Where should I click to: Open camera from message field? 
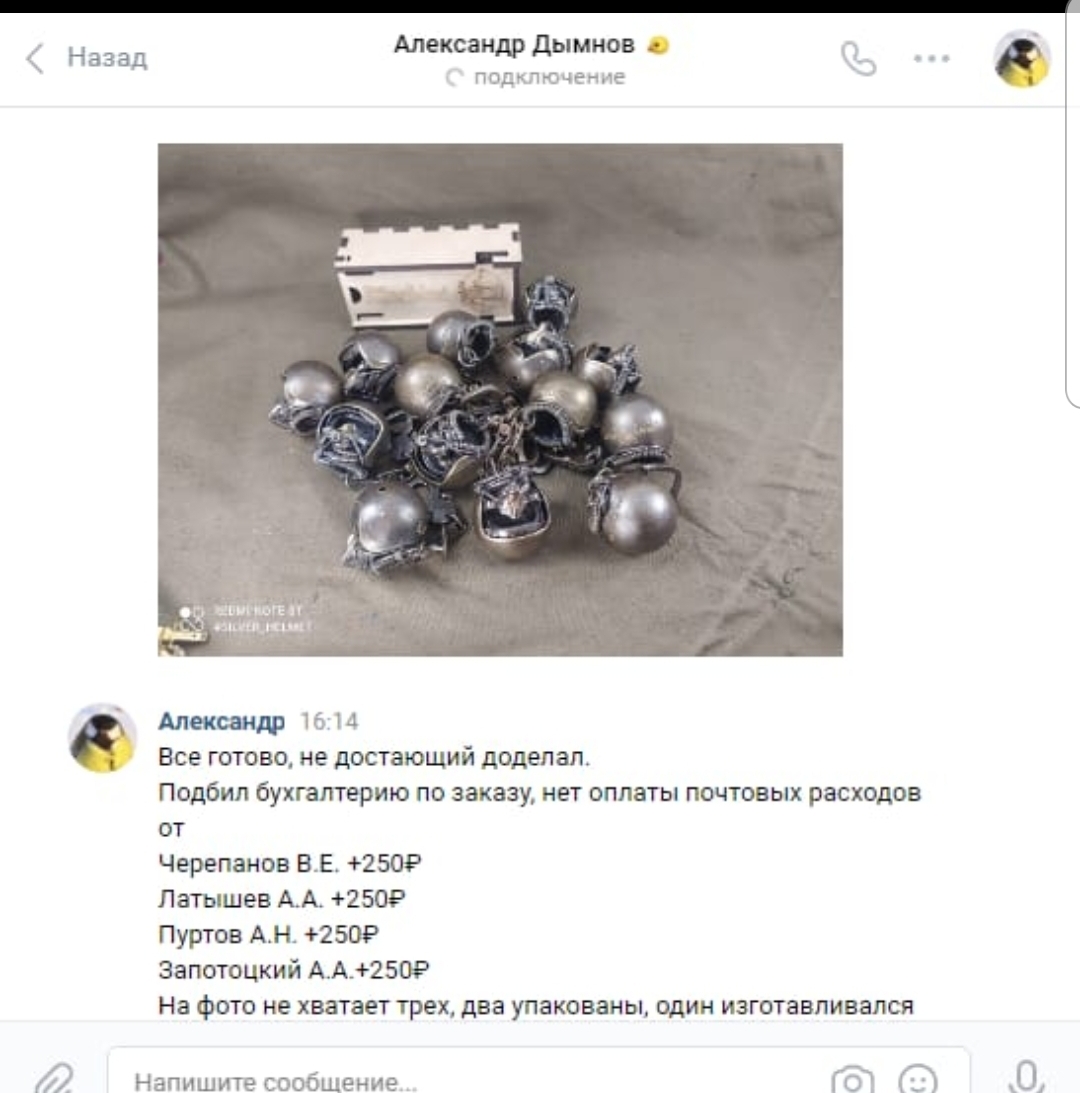tap(853, 1078)
